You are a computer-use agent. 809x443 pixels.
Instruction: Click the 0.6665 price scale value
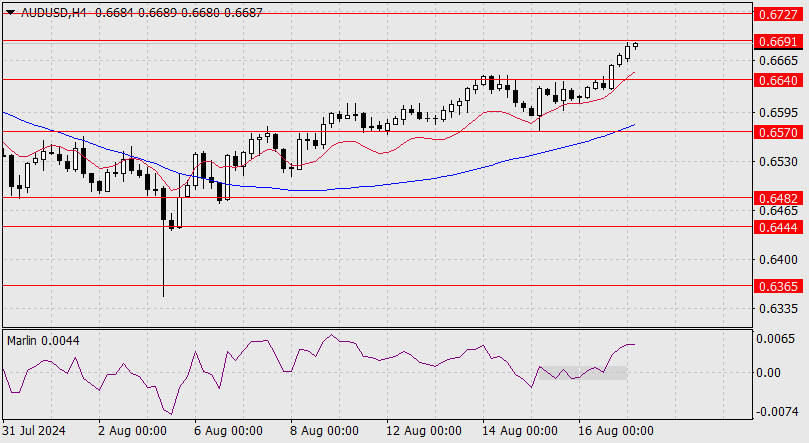[779, 61]
